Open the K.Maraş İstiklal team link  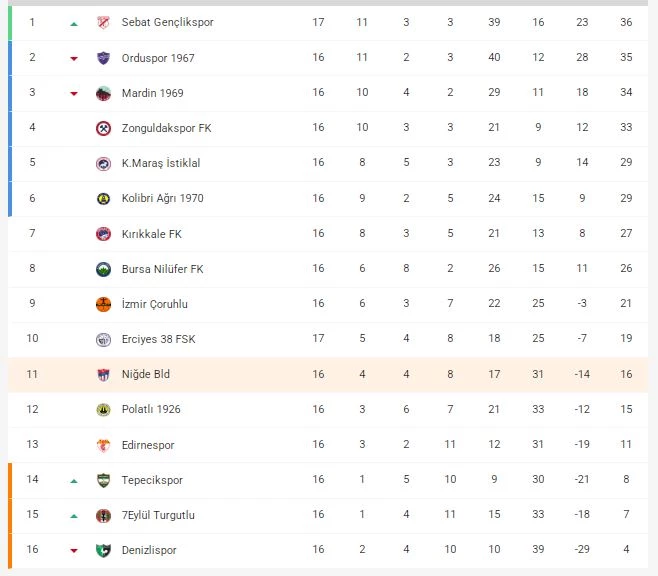[x=161, y=163]
